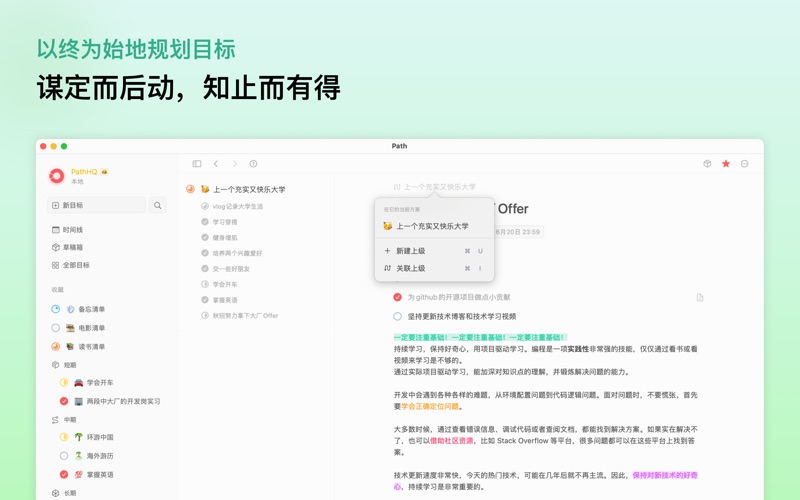Select 关联上级 in the popup menu
The width and height of the screenshot is (800, 500).
[410, 268]
